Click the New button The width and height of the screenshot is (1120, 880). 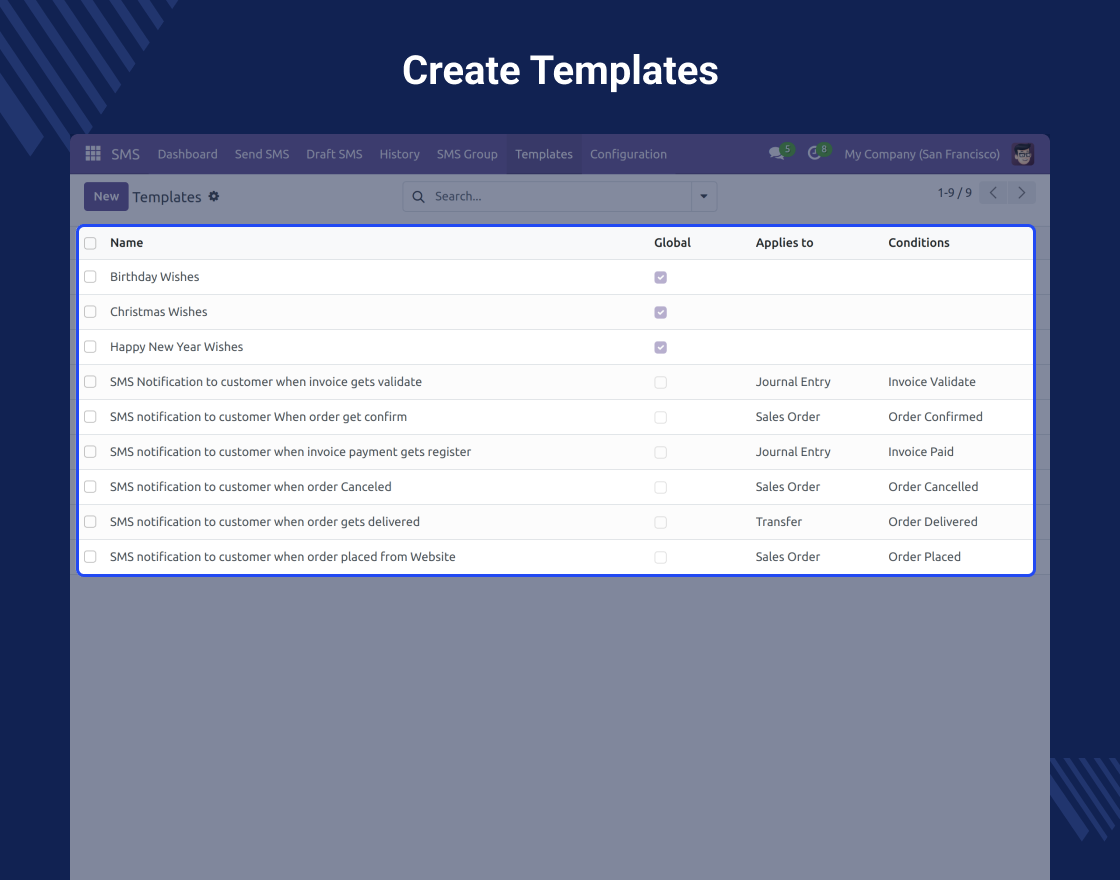[x=106, y=197]
